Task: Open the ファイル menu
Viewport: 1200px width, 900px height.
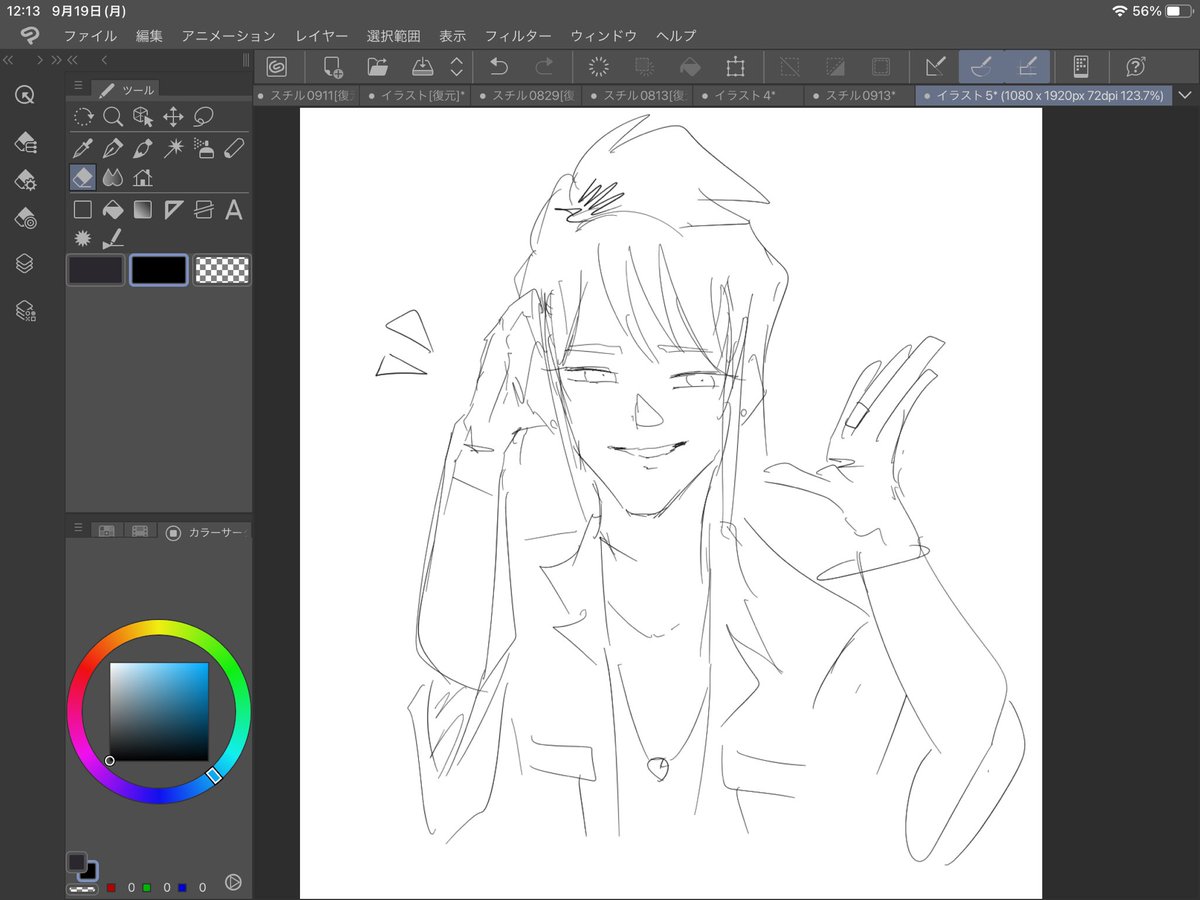Action: tap(90, 35)
